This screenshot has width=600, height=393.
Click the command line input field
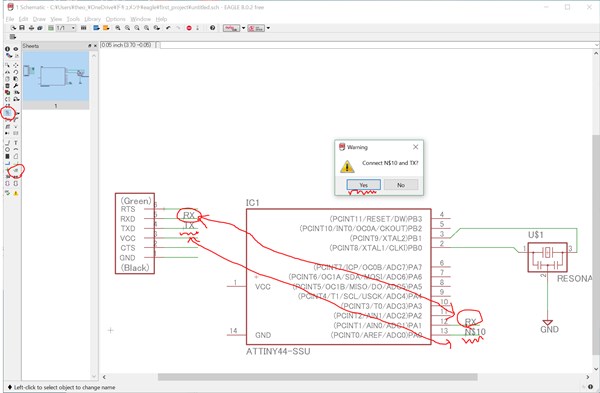click(x=377, y=45)
